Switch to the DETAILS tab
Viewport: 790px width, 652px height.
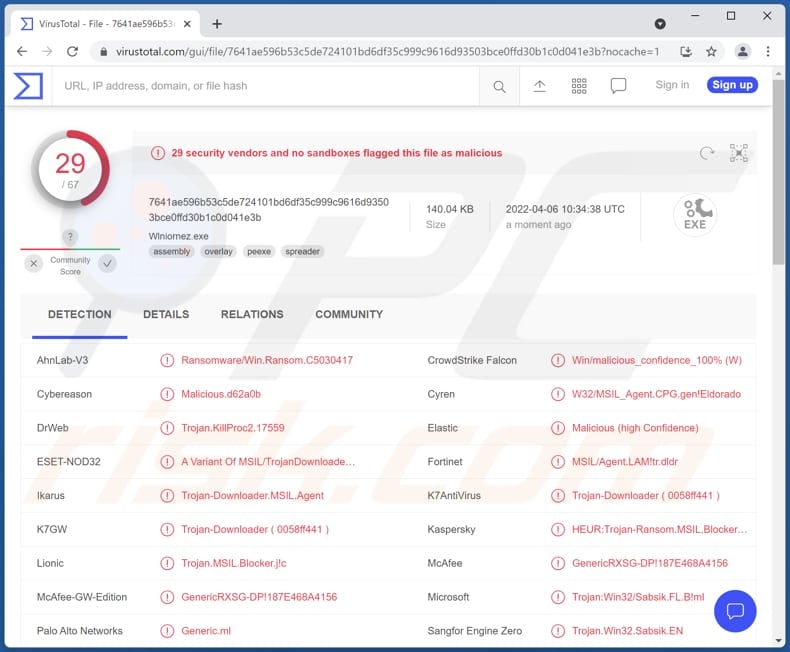click(166, 314)
